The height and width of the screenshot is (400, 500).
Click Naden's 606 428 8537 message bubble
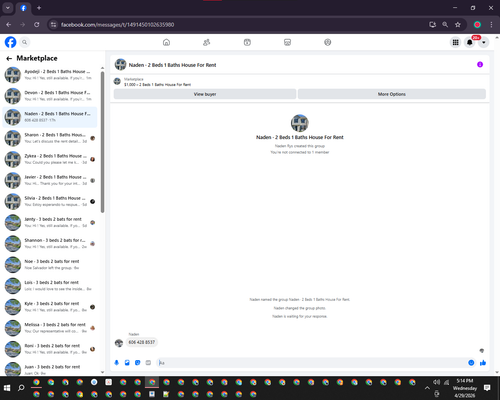(142, 342)
